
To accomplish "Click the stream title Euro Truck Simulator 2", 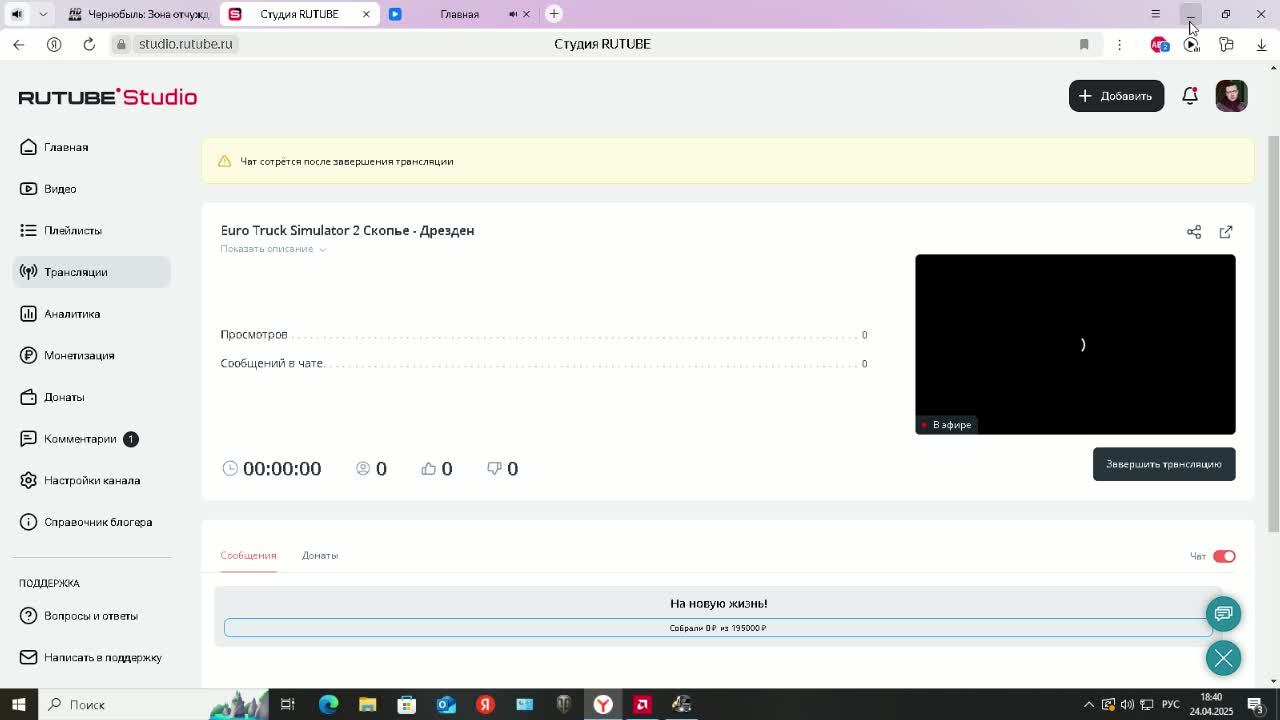I will [347, 230].
